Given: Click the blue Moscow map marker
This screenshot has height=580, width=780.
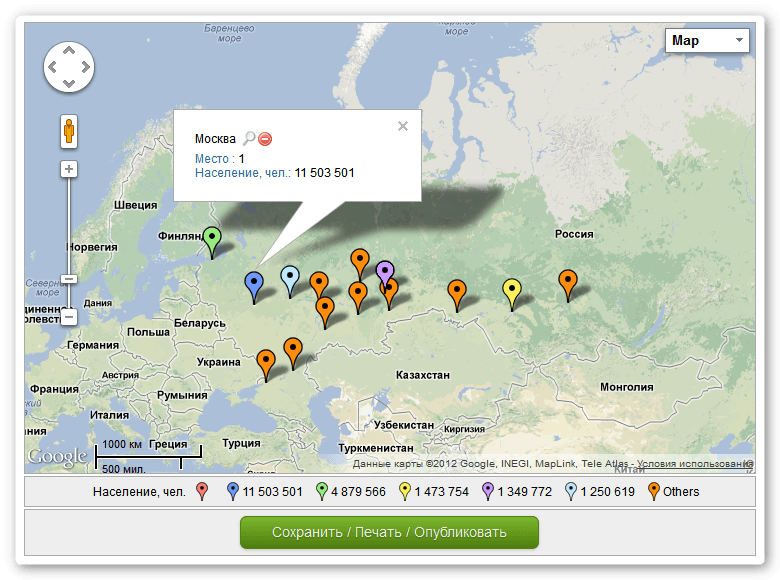Looking at the screenshot, I should [254, 284].
